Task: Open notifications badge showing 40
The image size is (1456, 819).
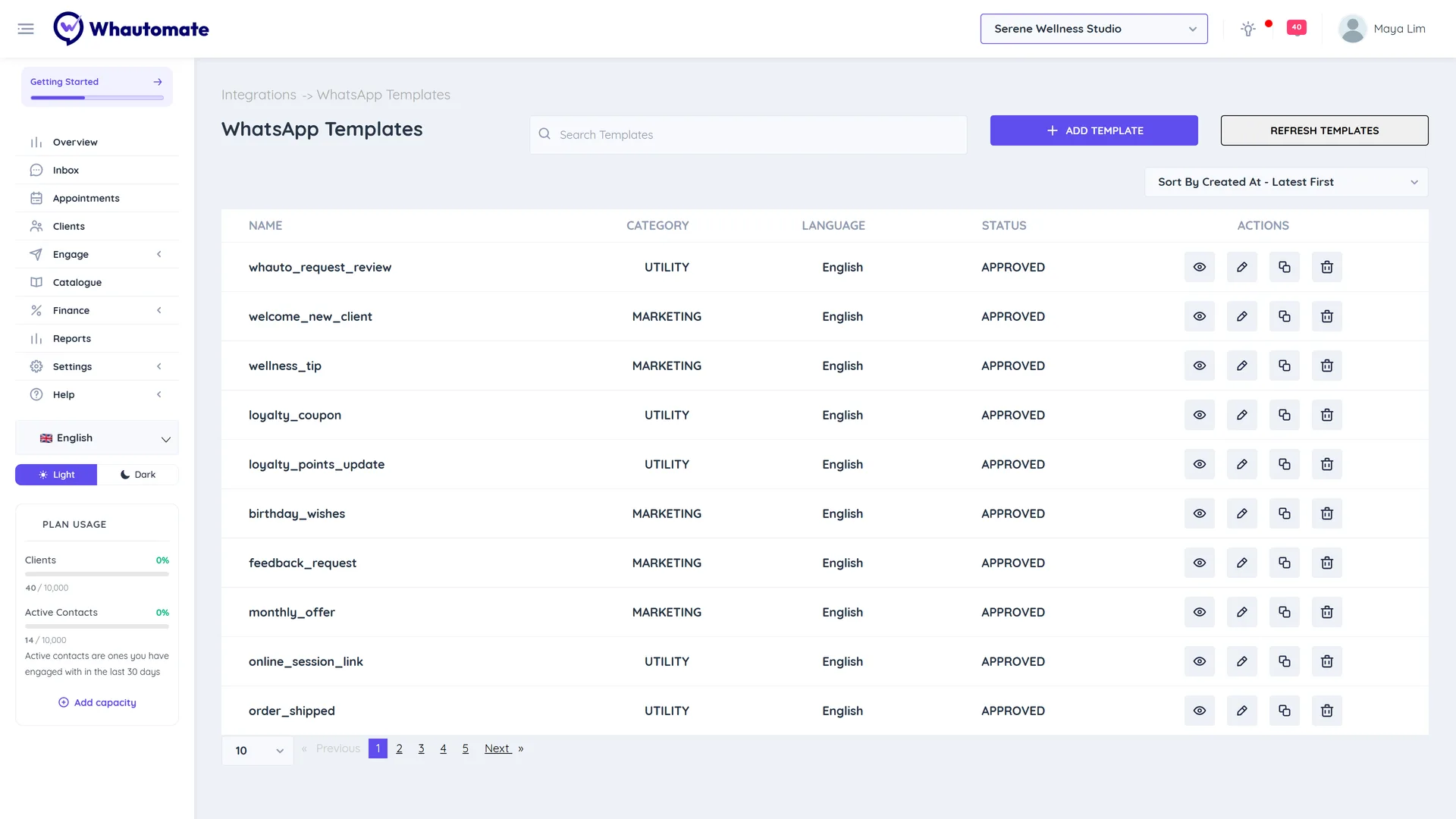Action: coord(1297,28)
